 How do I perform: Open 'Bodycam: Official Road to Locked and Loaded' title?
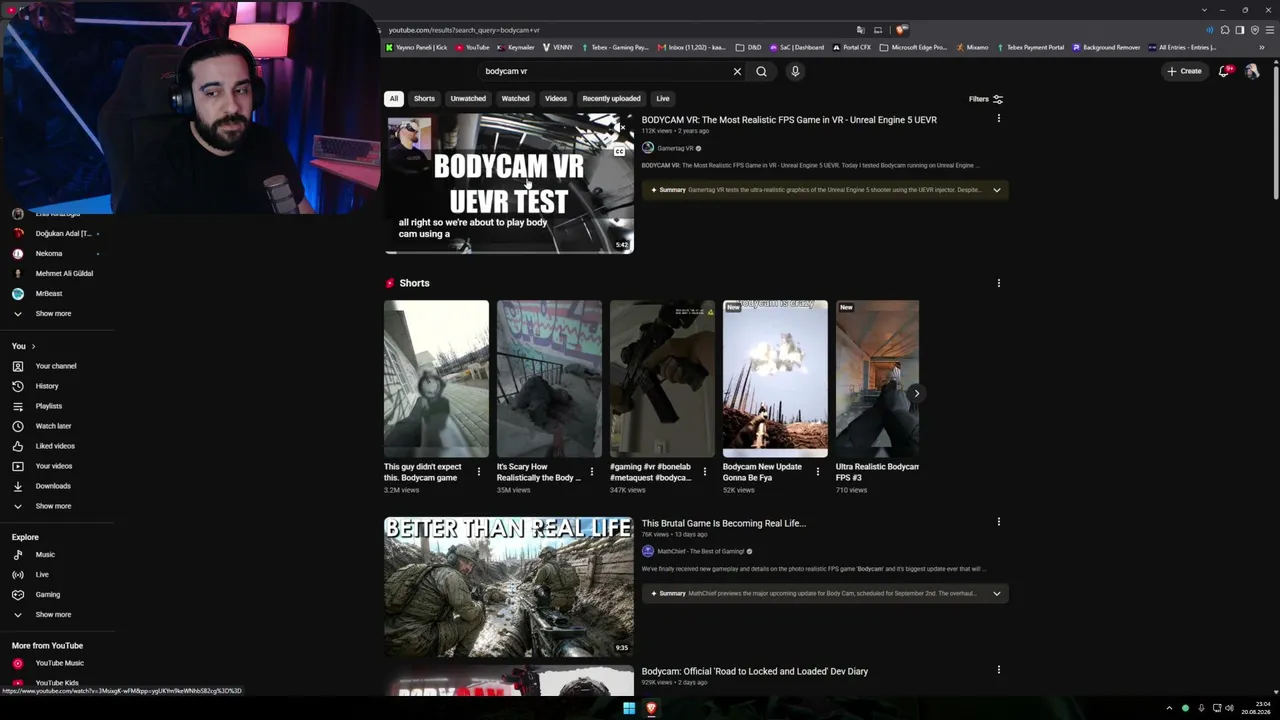755,672
